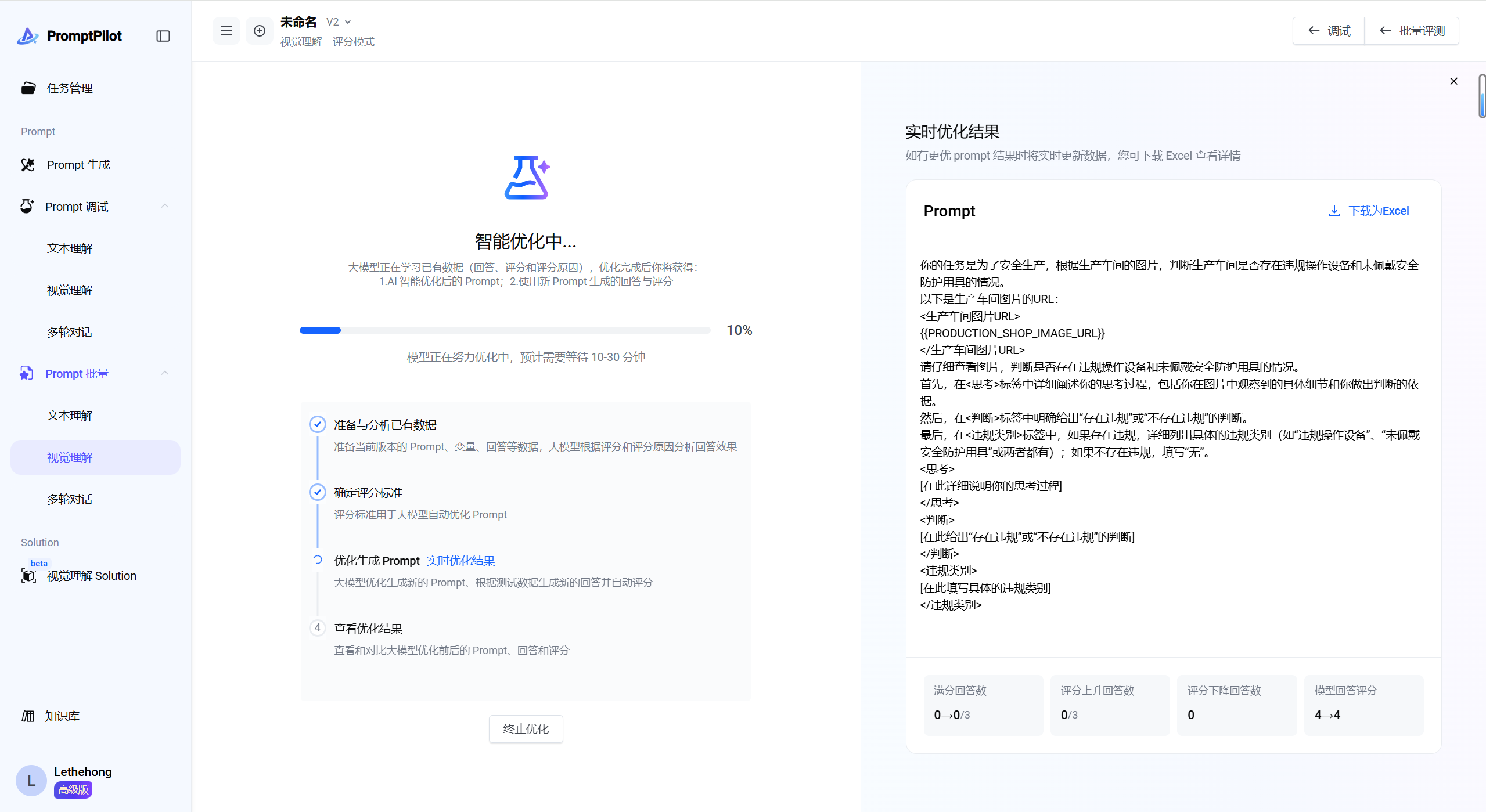Click the 10% optimization progress bar
The image size is (1486, 812).
point(505,330)
